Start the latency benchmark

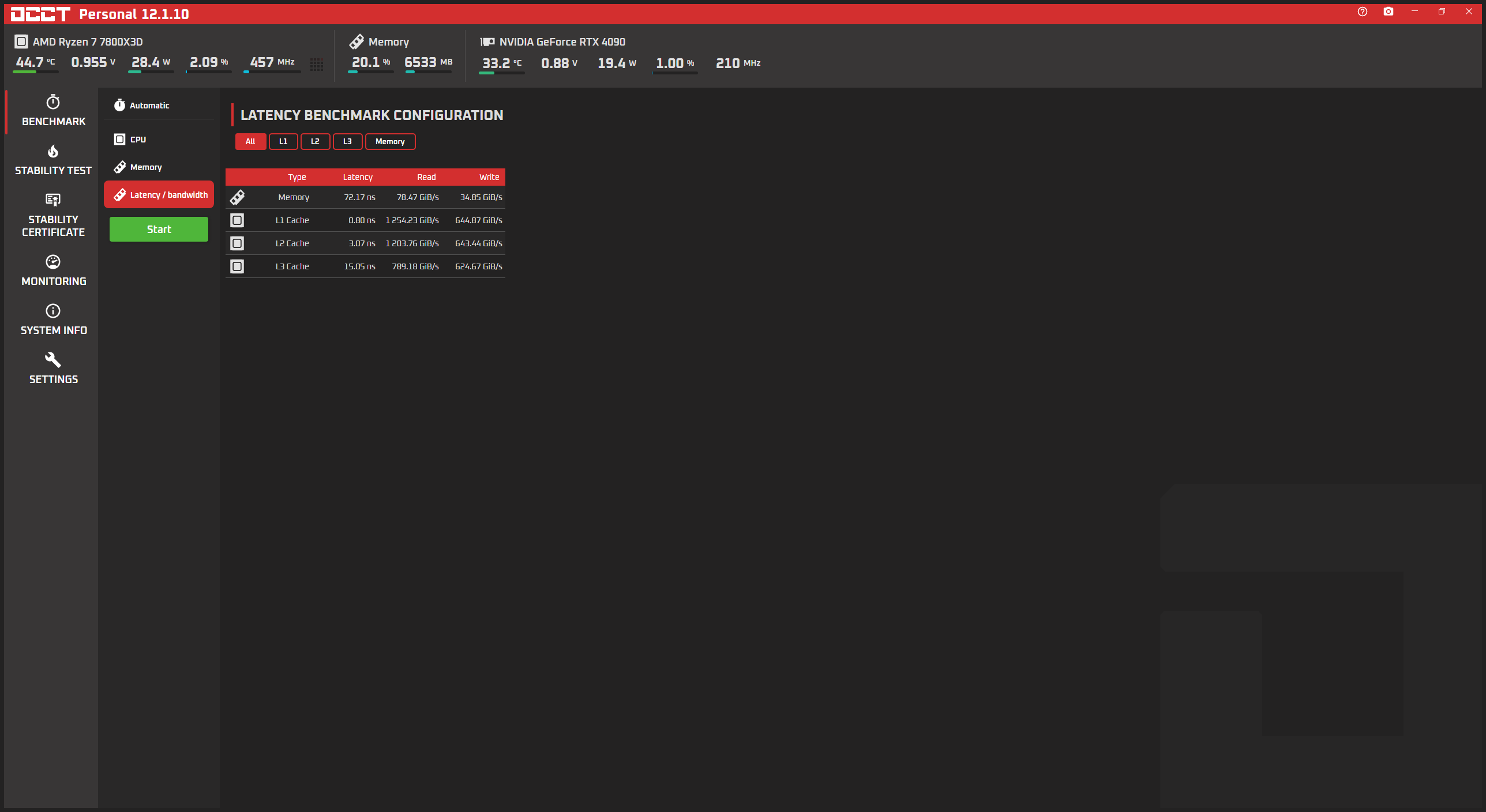(159, 230)
